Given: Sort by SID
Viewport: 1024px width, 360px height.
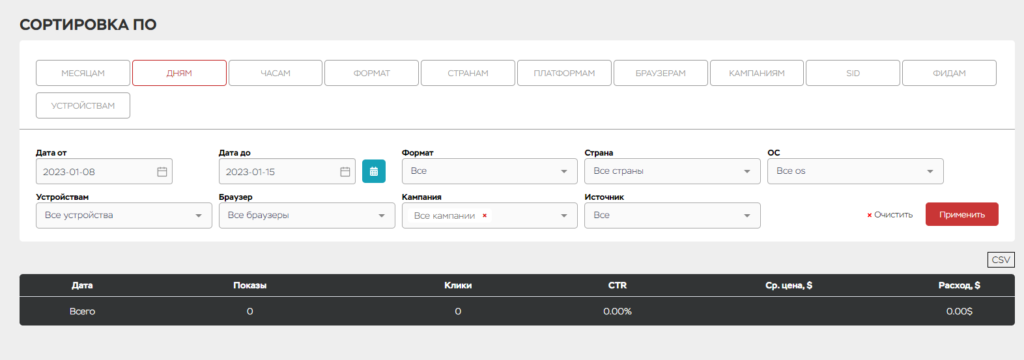Looking at the screenshot, I should click(x=853, y=73).
